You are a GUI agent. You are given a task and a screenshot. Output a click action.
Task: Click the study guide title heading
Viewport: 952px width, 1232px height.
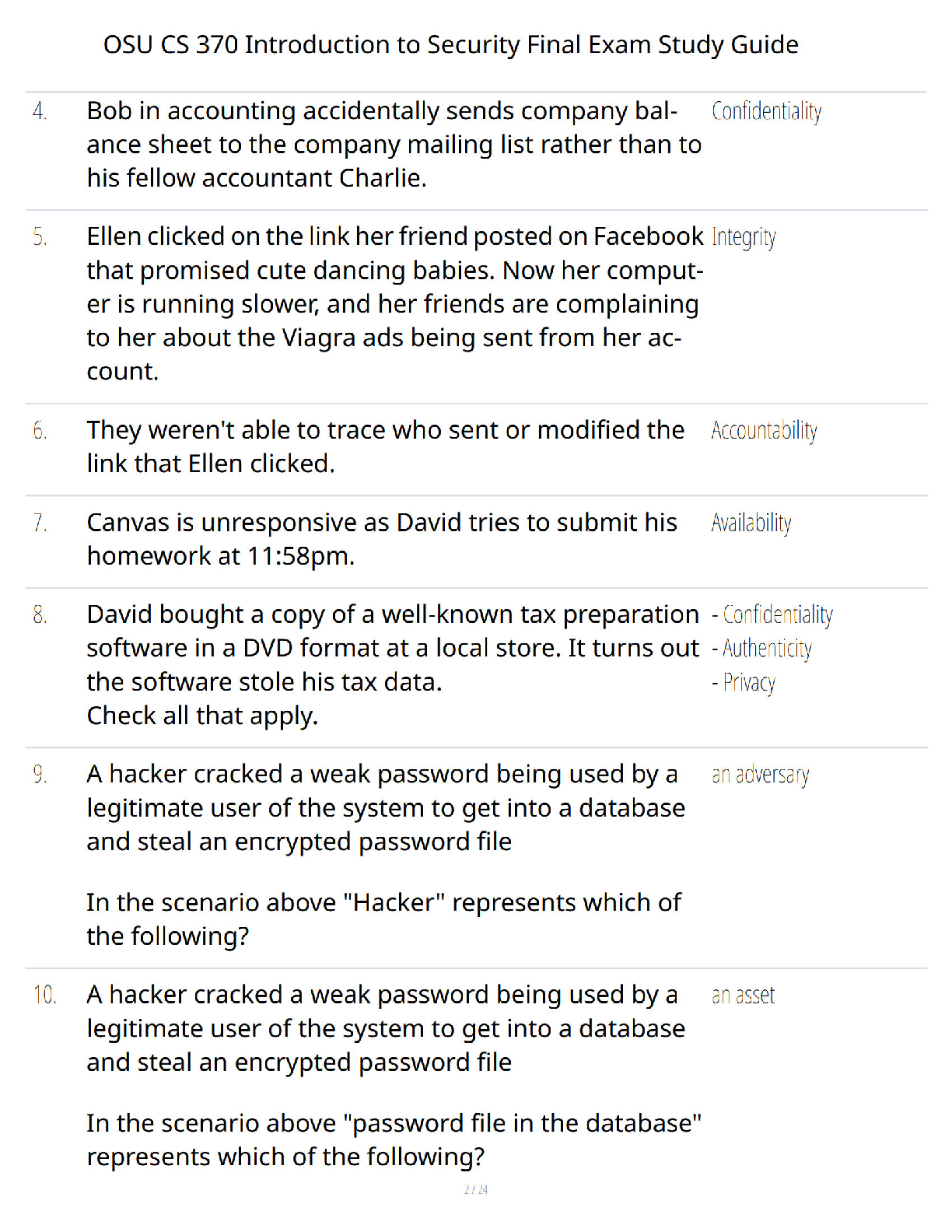450,44
